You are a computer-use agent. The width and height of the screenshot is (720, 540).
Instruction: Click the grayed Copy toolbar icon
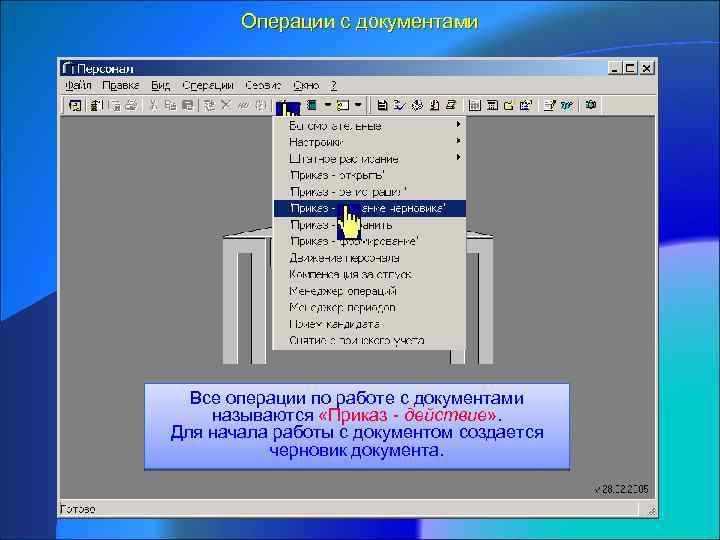click(170, 106)
